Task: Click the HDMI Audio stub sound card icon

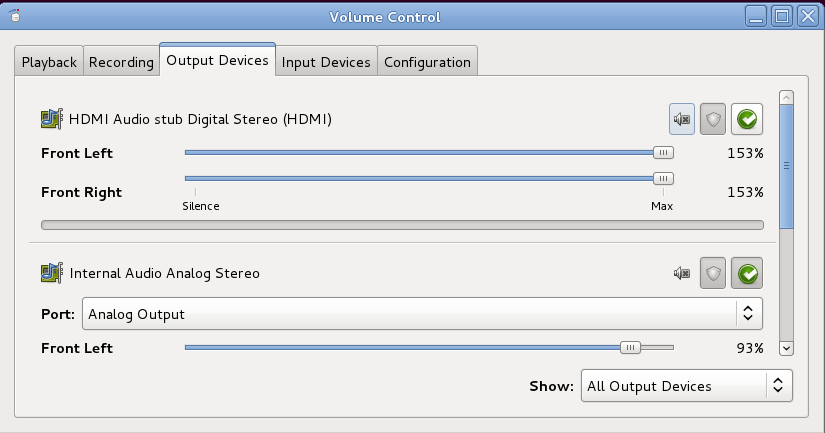Action: pyautogui.click(x=51, y=120)
